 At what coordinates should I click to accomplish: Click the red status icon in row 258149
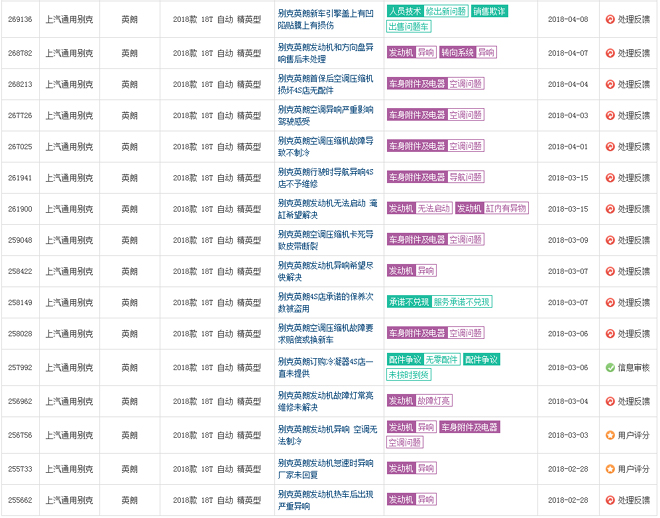[x=610, y=302]
